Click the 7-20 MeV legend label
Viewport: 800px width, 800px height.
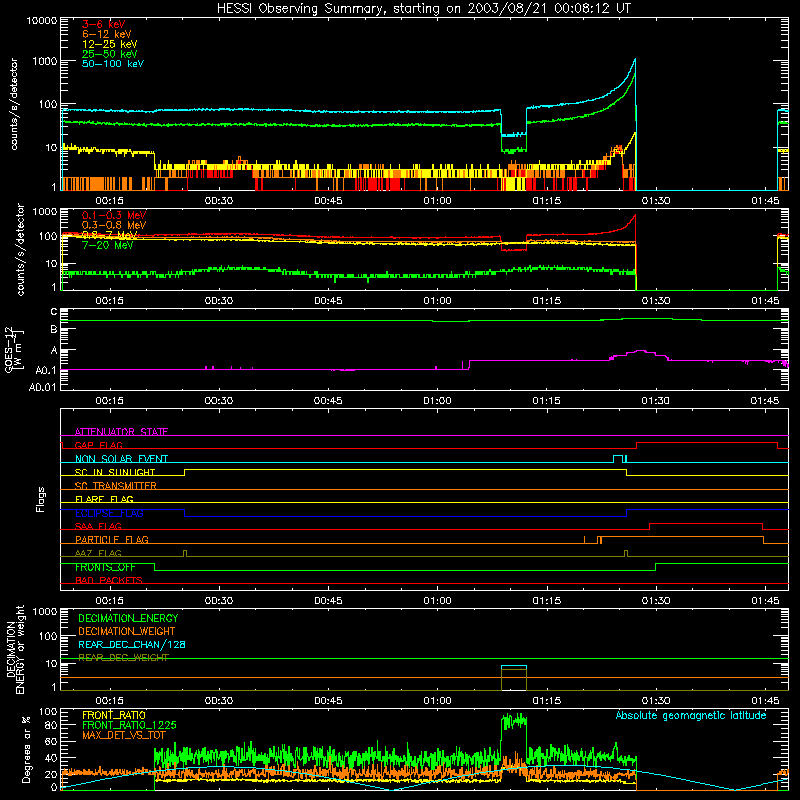(108, 245)
